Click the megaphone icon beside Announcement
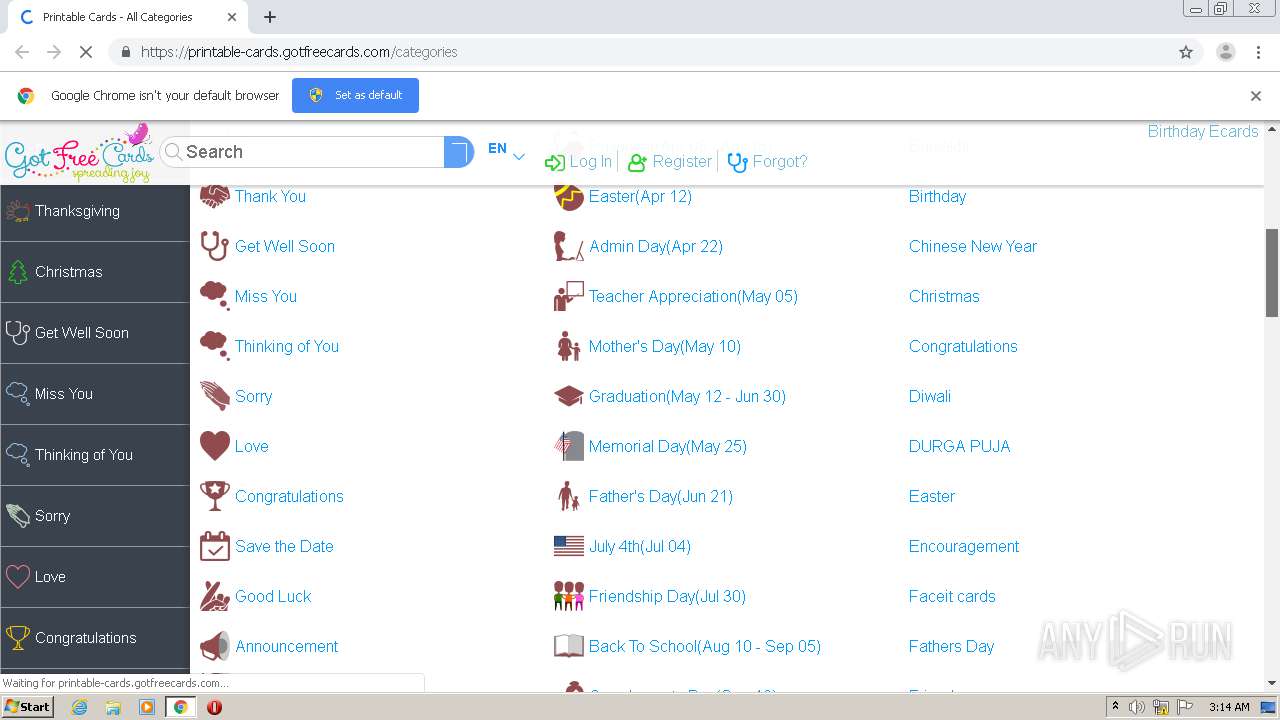 click(x=214, y=646)
